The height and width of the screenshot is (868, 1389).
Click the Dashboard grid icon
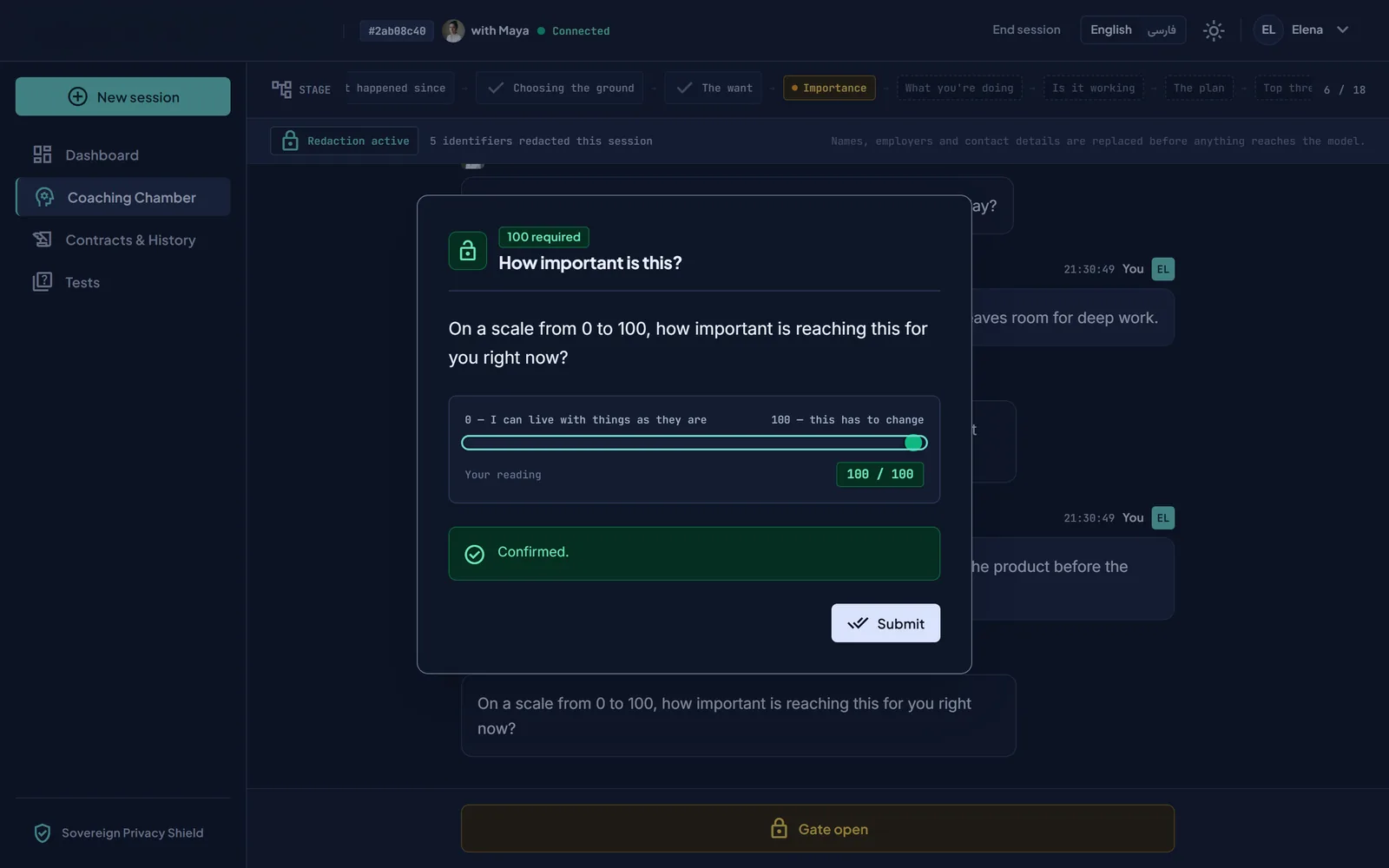43,155
